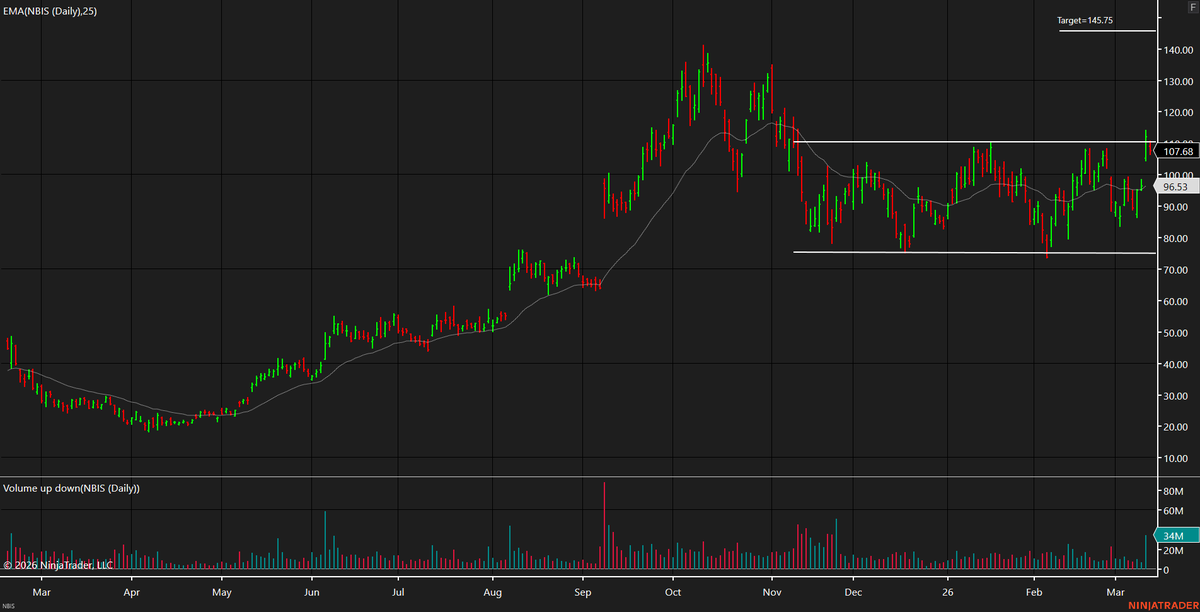Click the 10.00 price axis label
Image resolution: width=1200 pixels, height=612 pixels.
(x=1177, y=459)
